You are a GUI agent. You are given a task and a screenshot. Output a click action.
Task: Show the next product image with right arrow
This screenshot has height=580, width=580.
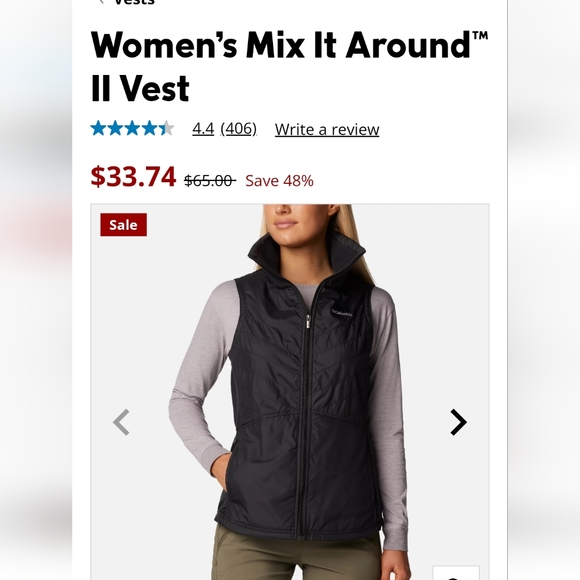click(458, 422)
